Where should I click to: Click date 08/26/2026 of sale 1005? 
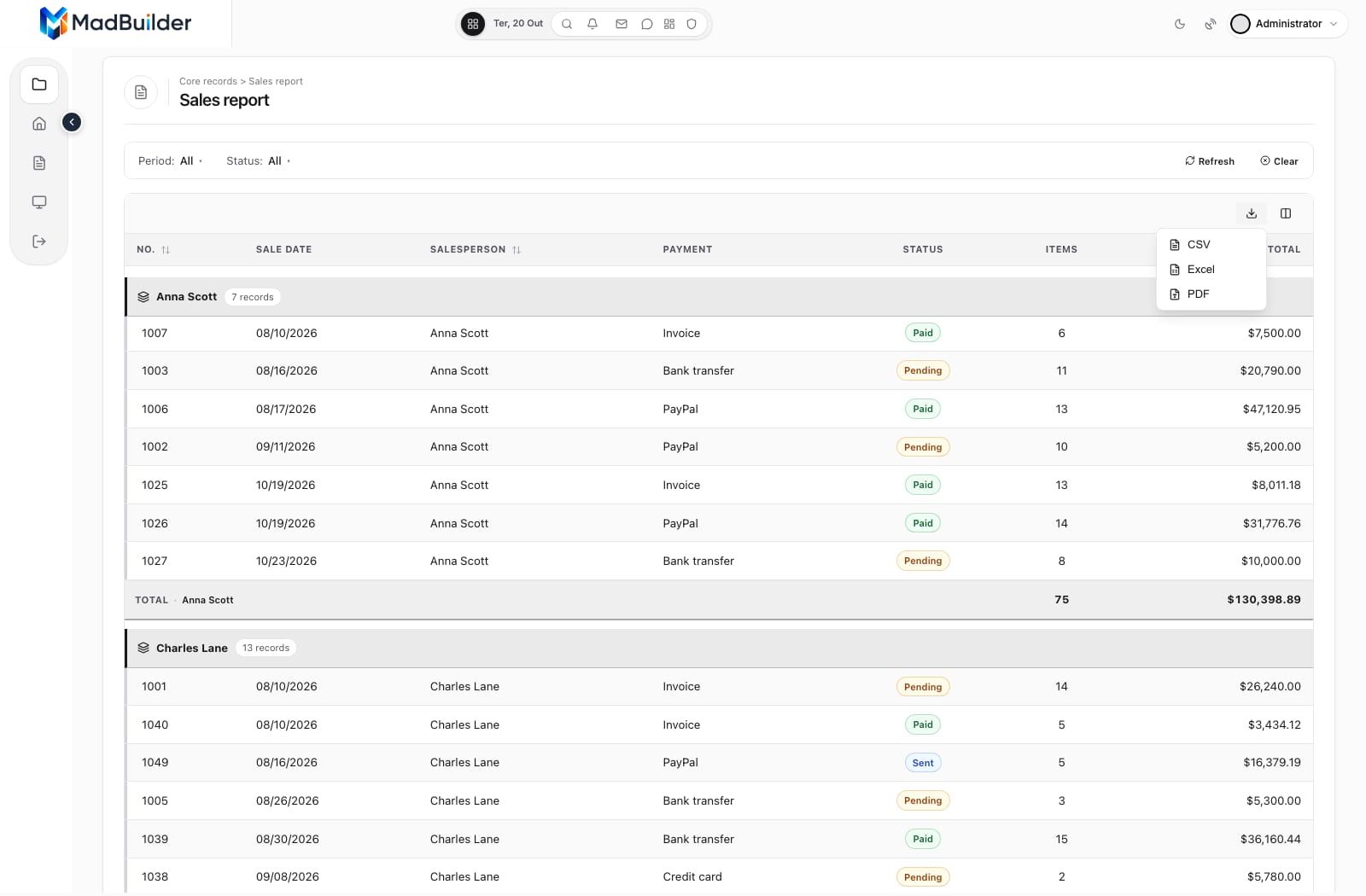click(288, 800)
